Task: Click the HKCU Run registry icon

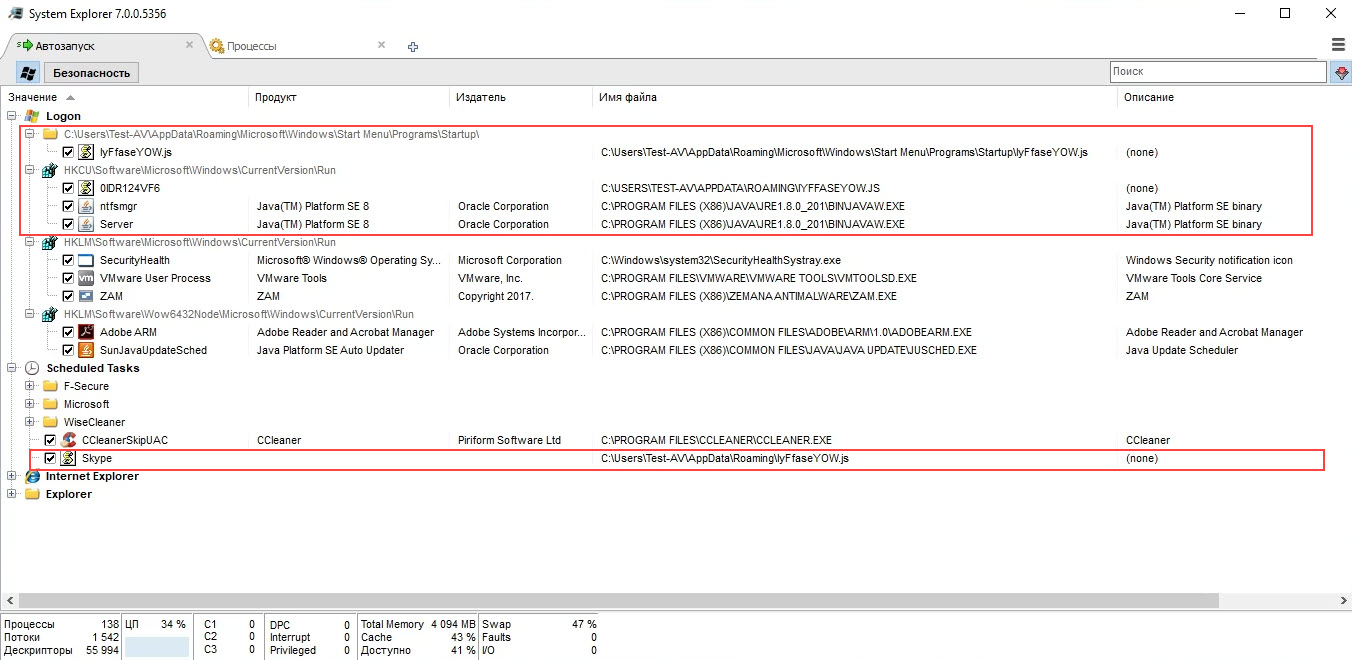Action: click(x=50, y=170)
